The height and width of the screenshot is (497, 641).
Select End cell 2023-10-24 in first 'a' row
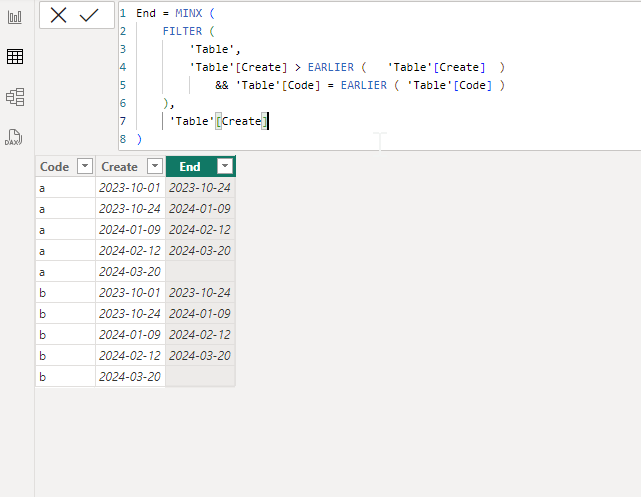[200, 188]
